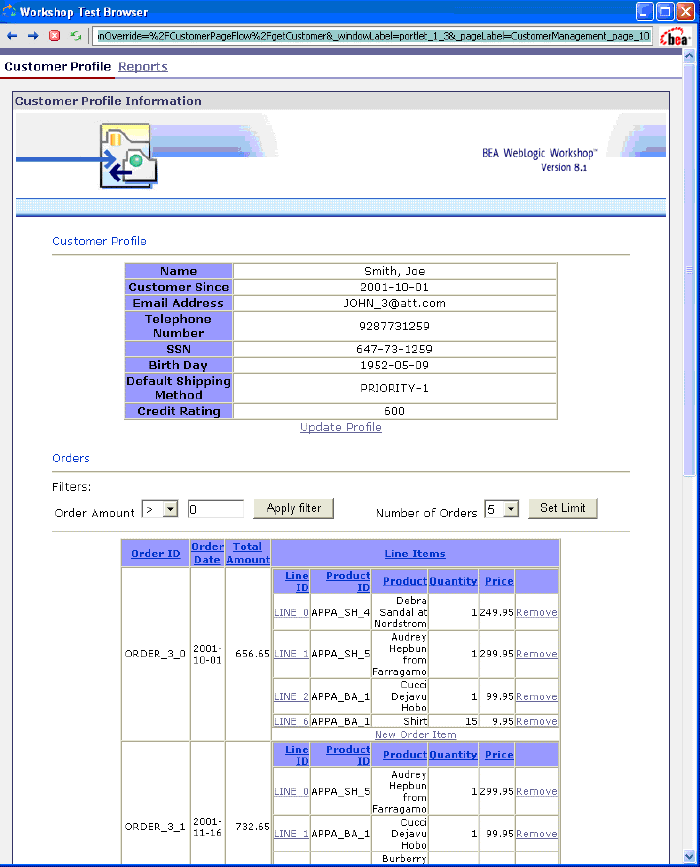Click the scrollbar down arrow

[689, 856]
